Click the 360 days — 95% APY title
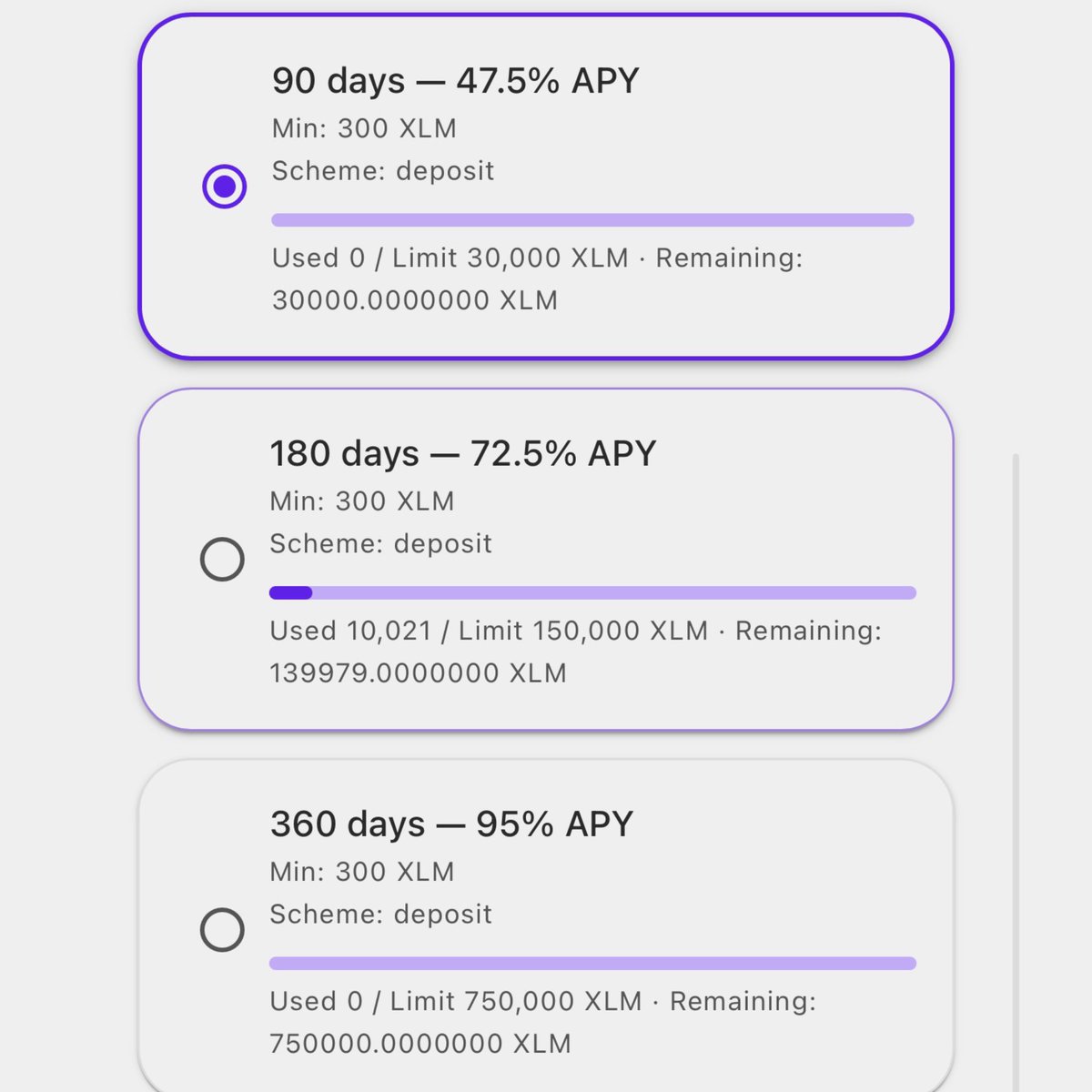 [x=451, y=824]
